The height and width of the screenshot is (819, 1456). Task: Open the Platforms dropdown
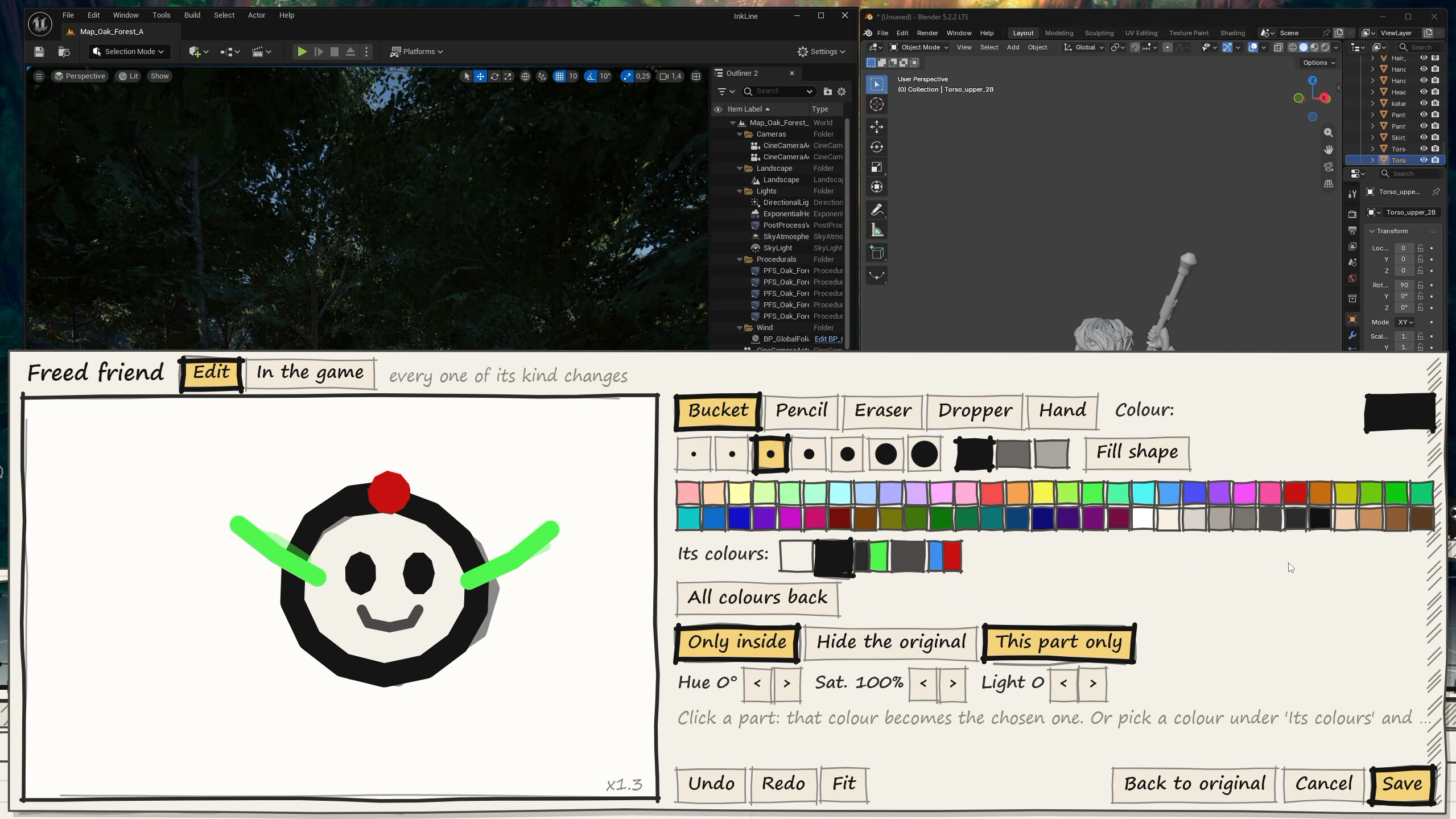(x=416, y=52)
